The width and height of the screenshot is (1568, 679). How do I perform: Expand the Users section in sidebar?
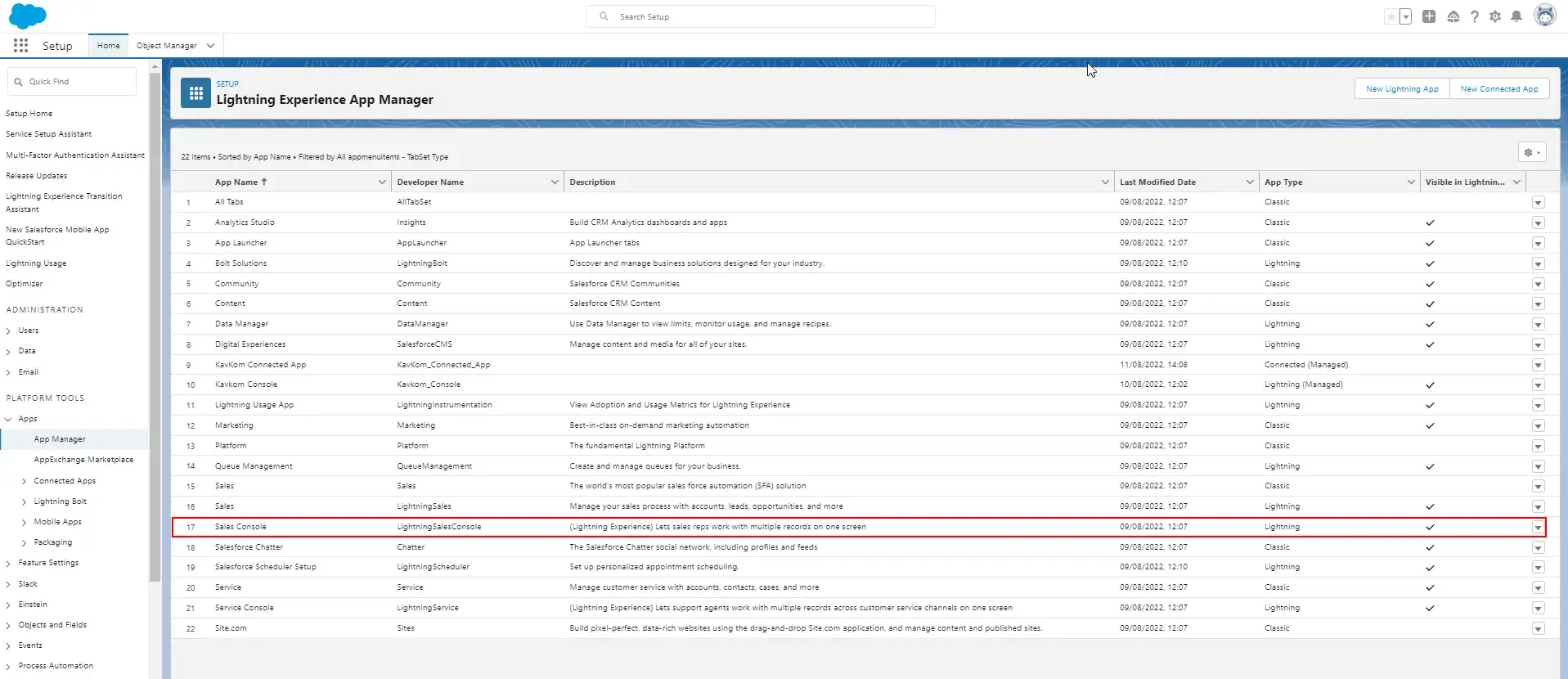tap(8, 331)
